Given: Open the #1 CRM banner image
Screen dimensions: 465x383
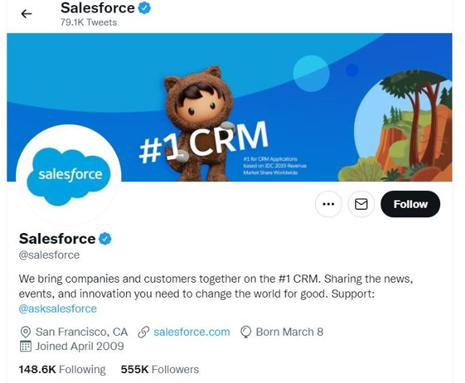Looking at the screenshot, I should pyautogui.click(x=229, y=107).
